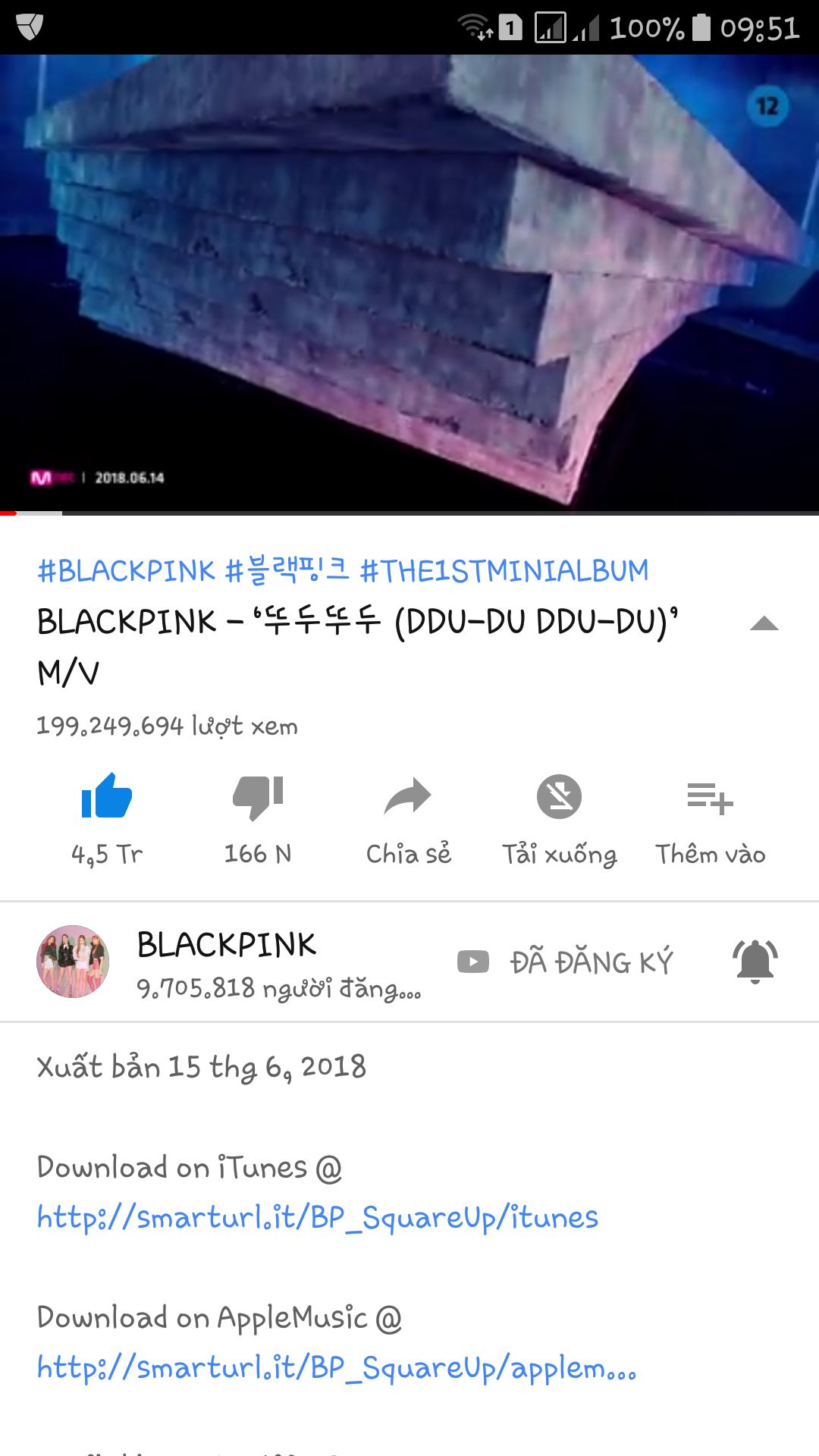Collapse the video description arrow
This screenshot has height=1456, width=819.
[764, 623]
